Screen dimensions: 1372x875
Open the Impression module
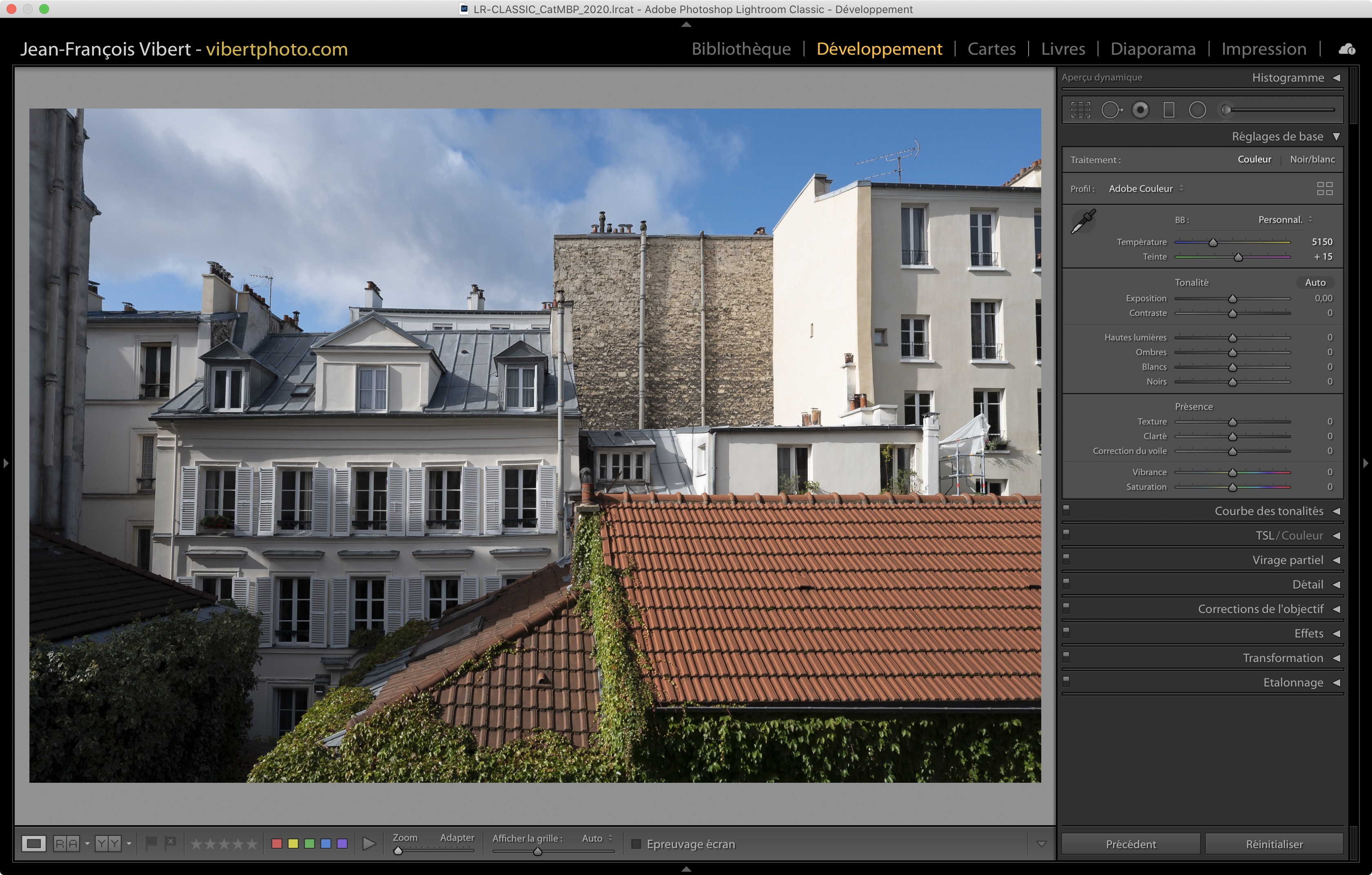point(1263,49)
